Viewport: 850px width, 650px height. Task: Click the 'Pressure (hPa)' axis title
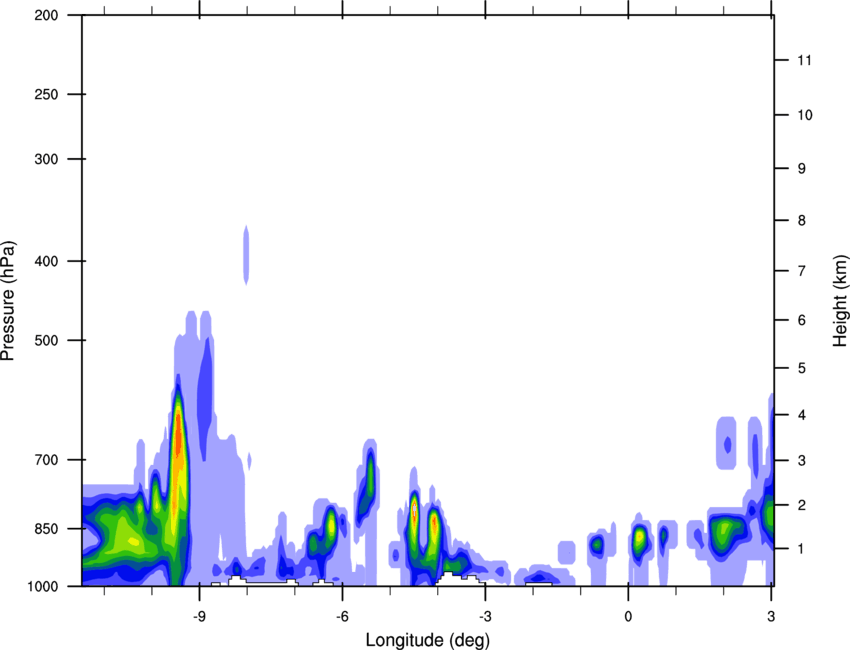[x=8, y=301]
